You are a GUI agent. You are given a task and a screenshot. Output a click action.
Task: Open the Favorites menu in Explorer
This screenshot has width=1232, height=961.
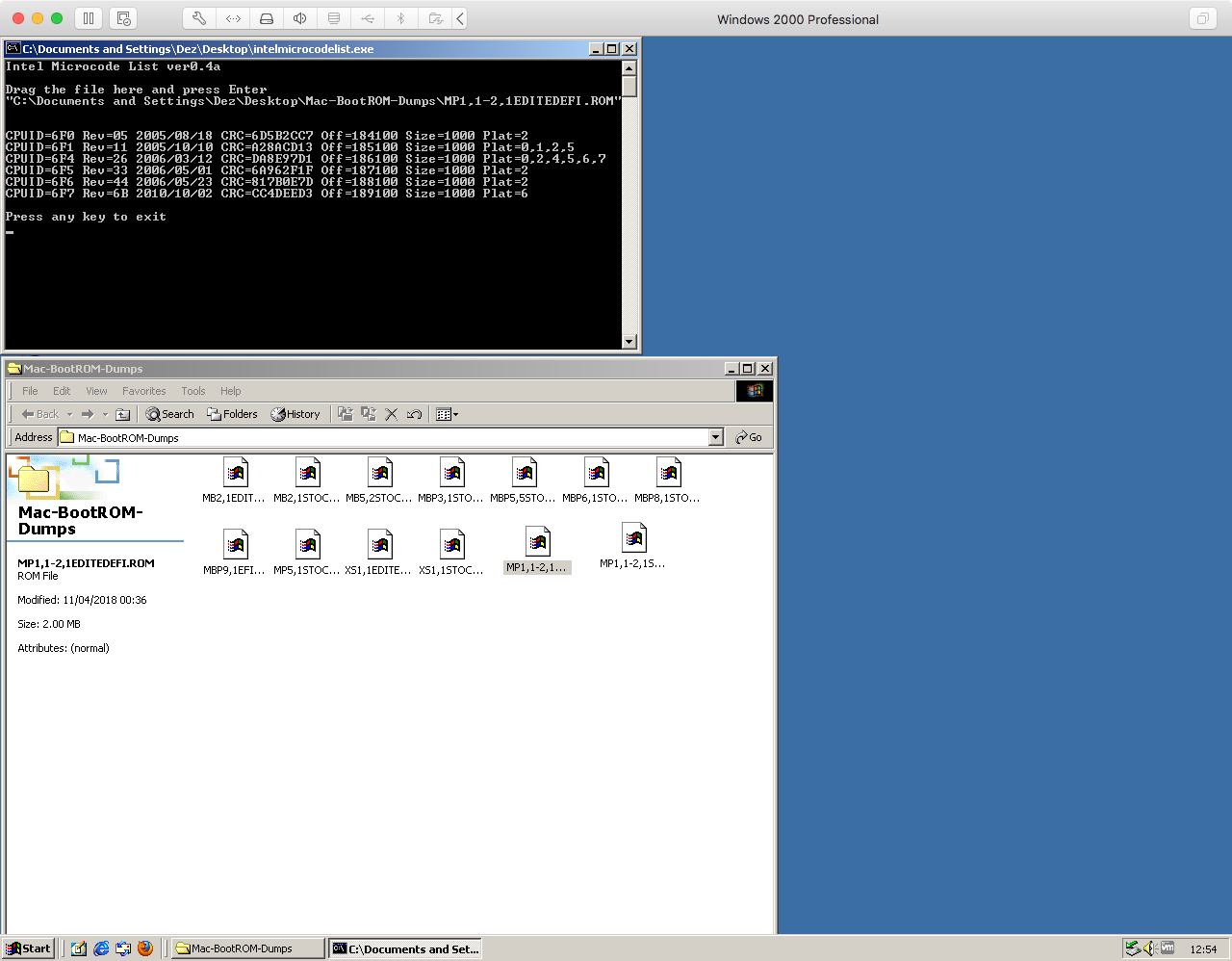[x=143, y=391]
